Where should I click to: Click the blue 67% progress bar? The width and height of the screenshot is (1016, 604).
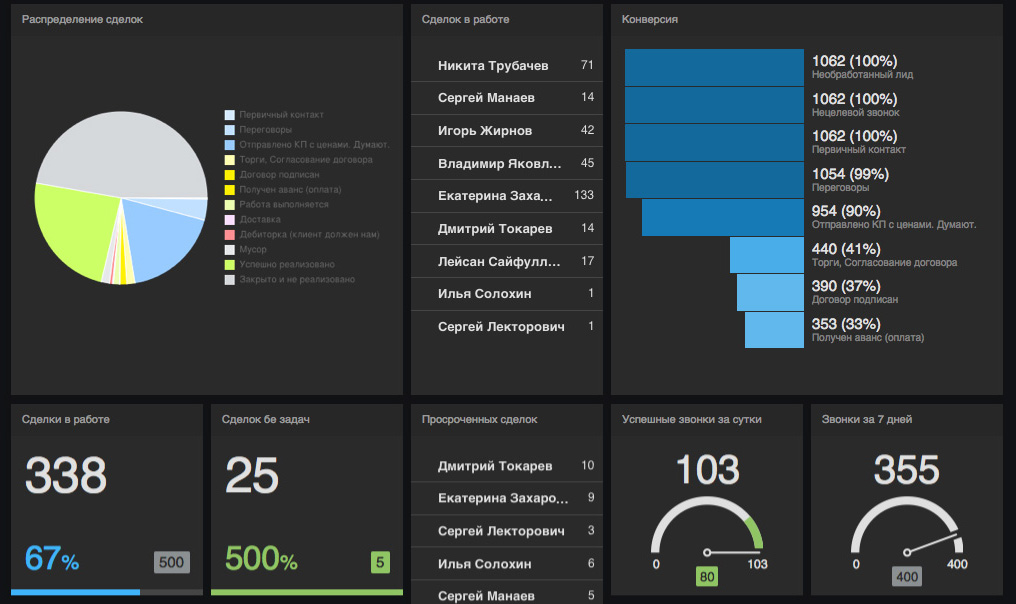pyautogui.click(x=75, y=592)
